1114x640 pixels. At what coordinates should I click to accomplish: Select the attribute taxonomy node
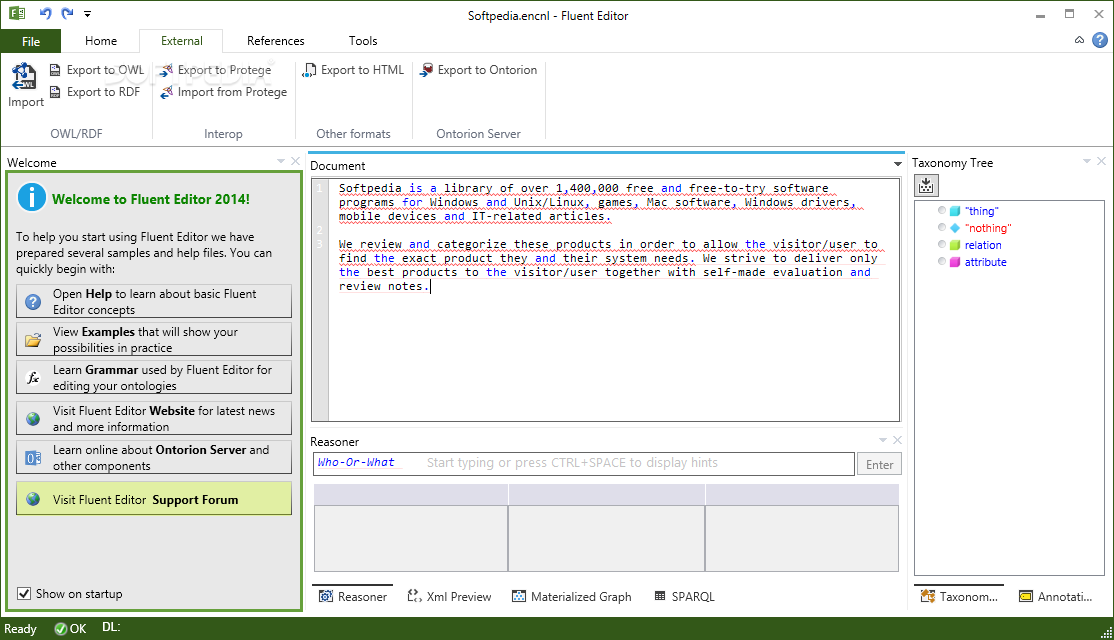pos(985,262)
